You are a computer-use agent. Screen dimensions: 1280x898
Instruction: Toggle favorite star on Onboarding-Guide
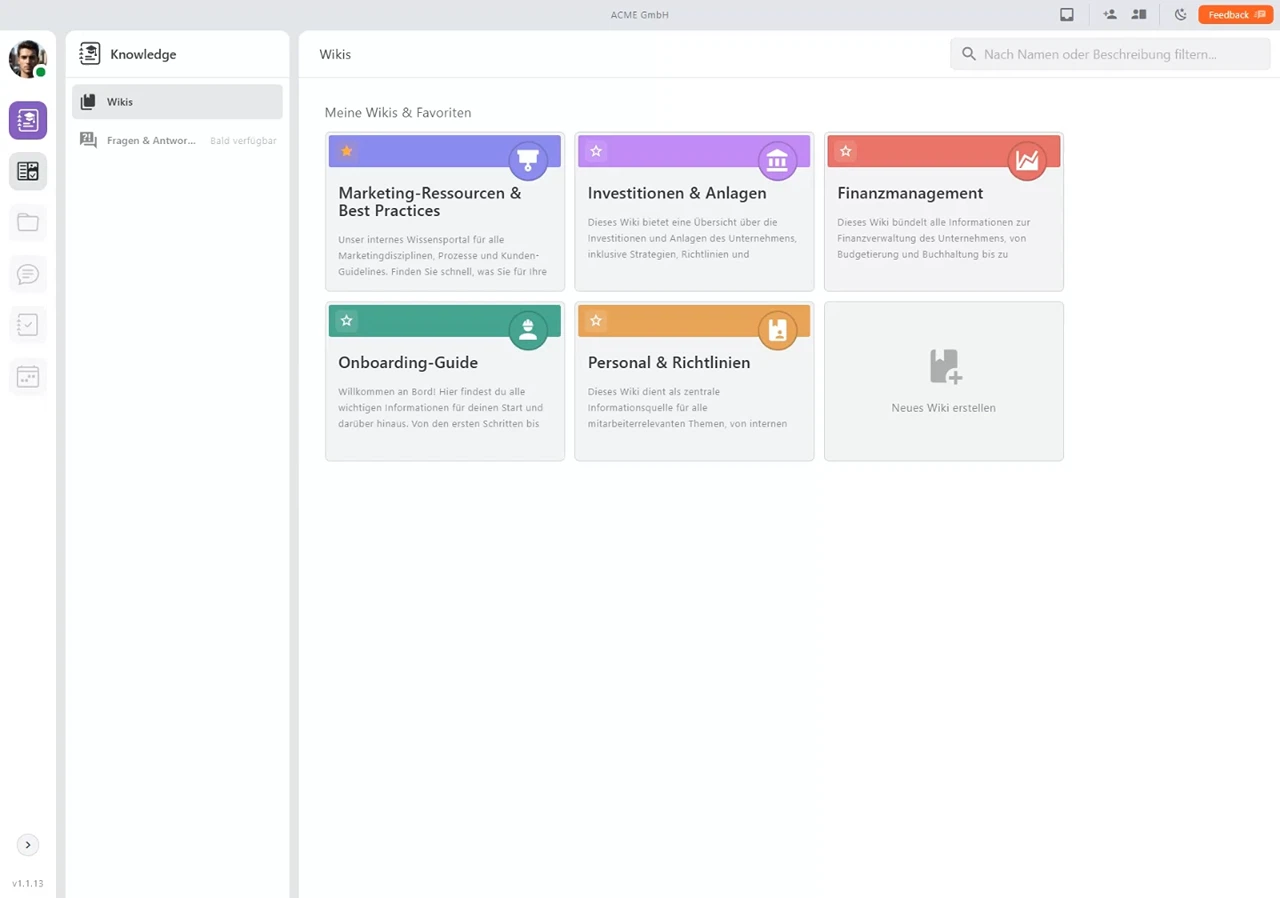click(x=346, y=321)
